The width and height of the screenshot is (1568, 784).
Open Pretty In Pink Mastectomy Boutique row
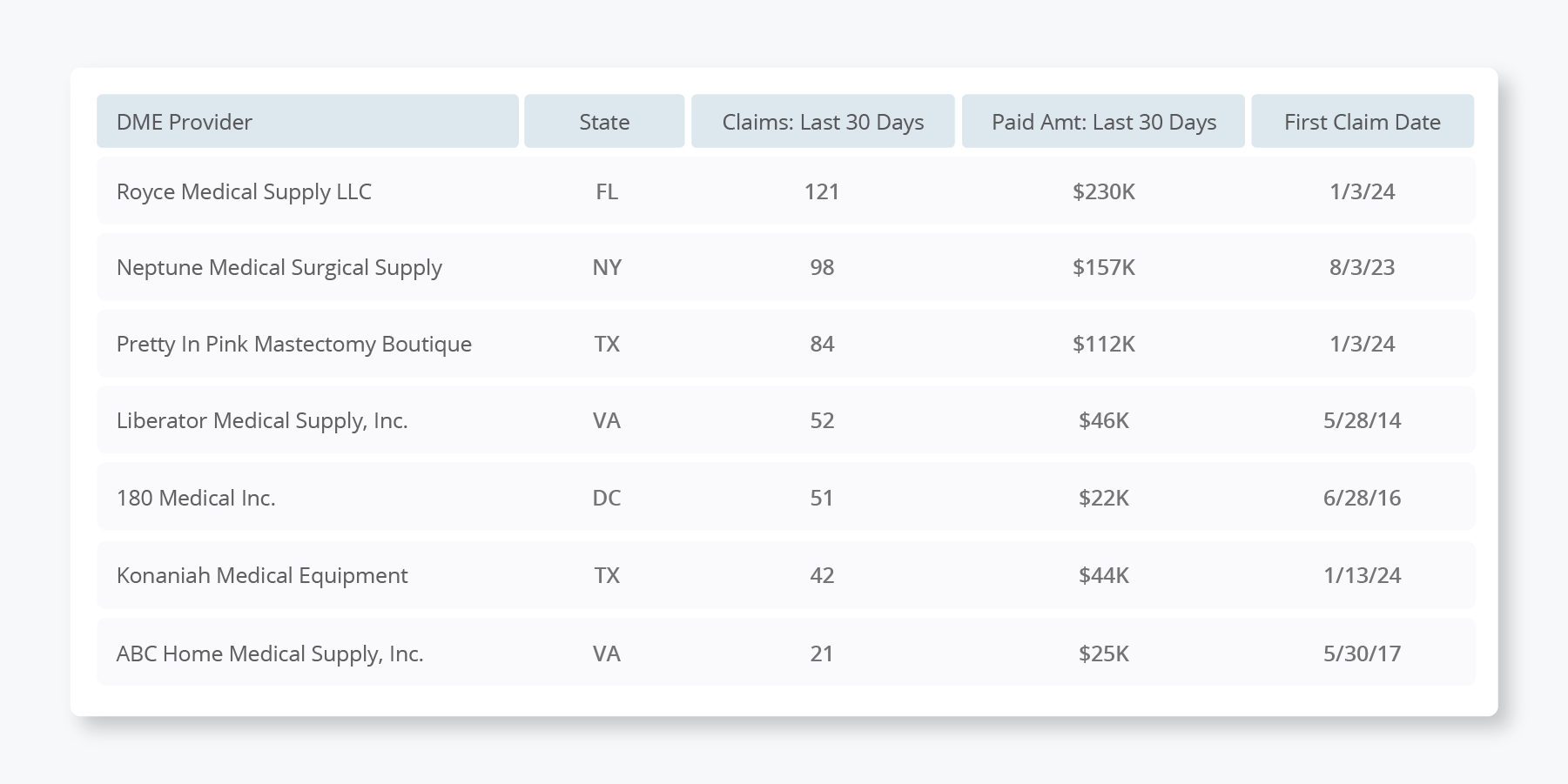pos(785,344)
